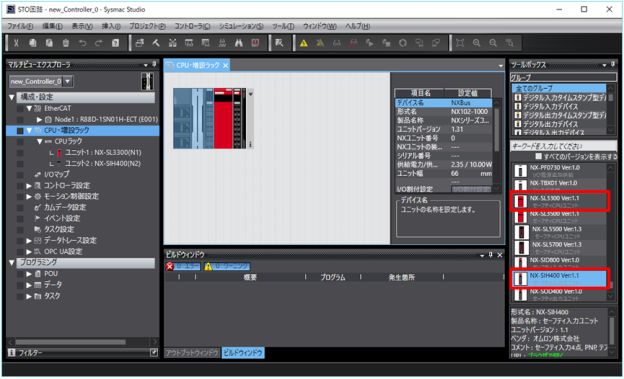The height and width of the screenshot is (379, 624).
Task: Click the yellow warning triangle toolbar icon
Action: pyautogui.click(x=304, y=43)
